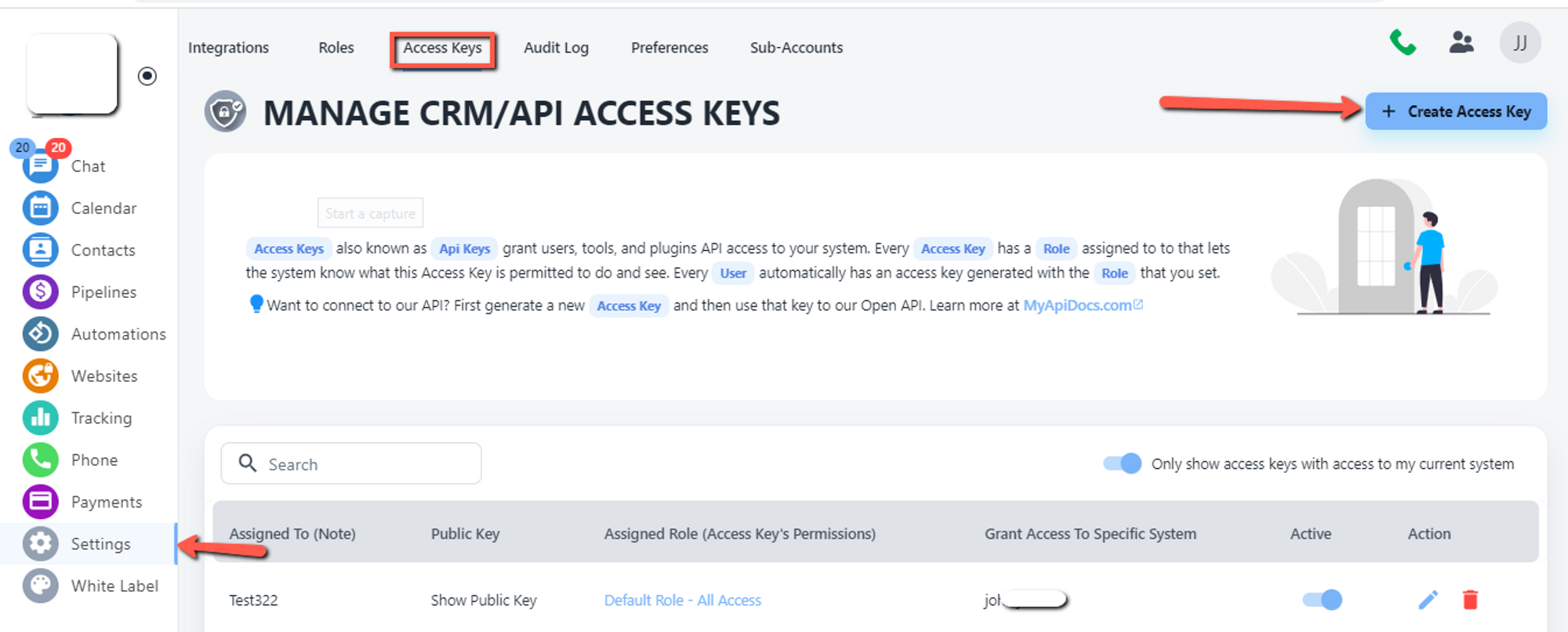Open the Automations sidebar icon
This screenshot has width=1568, height=632.
click(40, 334)
